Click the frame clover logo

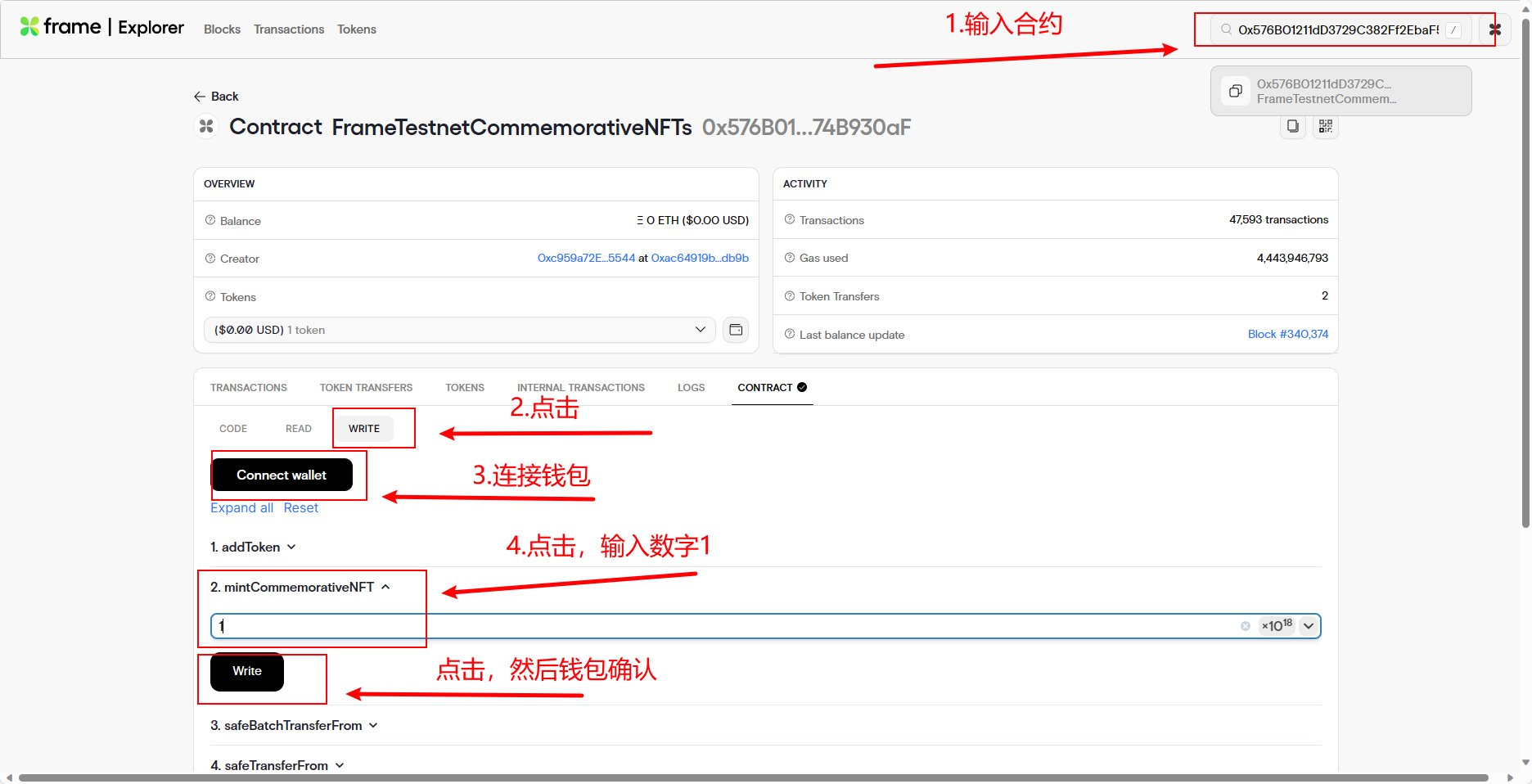29,27
